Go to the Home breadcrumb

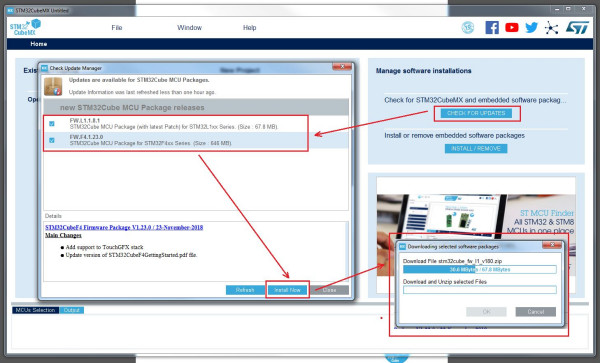point(39,44)
